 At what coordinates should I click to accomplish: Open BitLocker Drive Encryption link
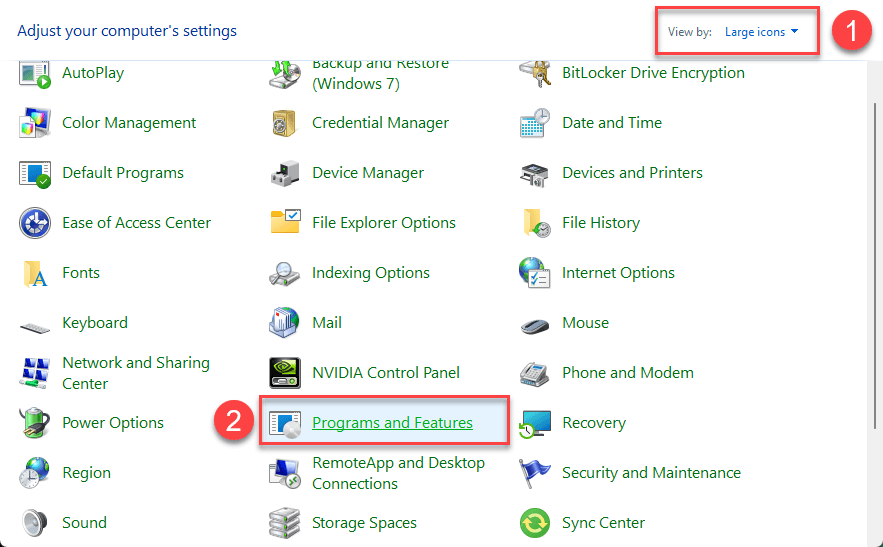pyautogui.click(x=653, y=73)
